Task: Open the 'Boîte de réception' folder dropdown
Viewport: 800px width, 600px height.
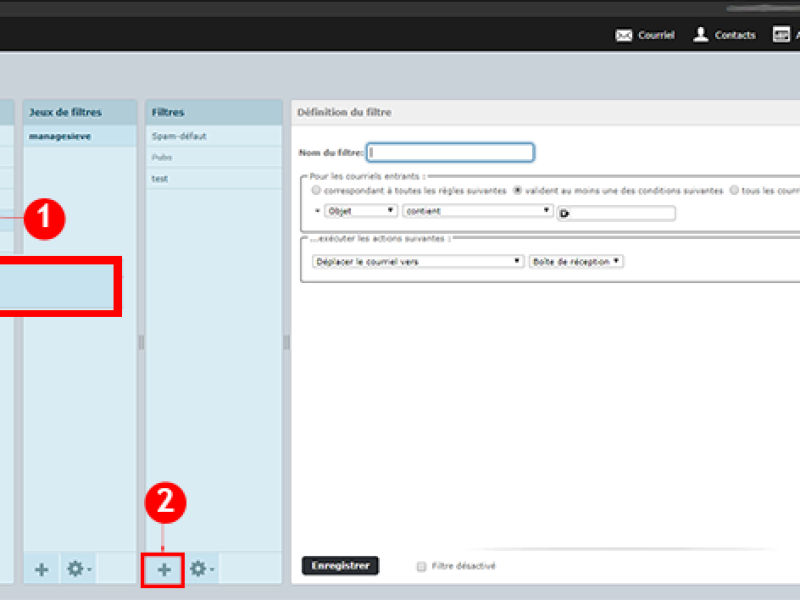Action: pyautogui.click(x=576, y=261)
